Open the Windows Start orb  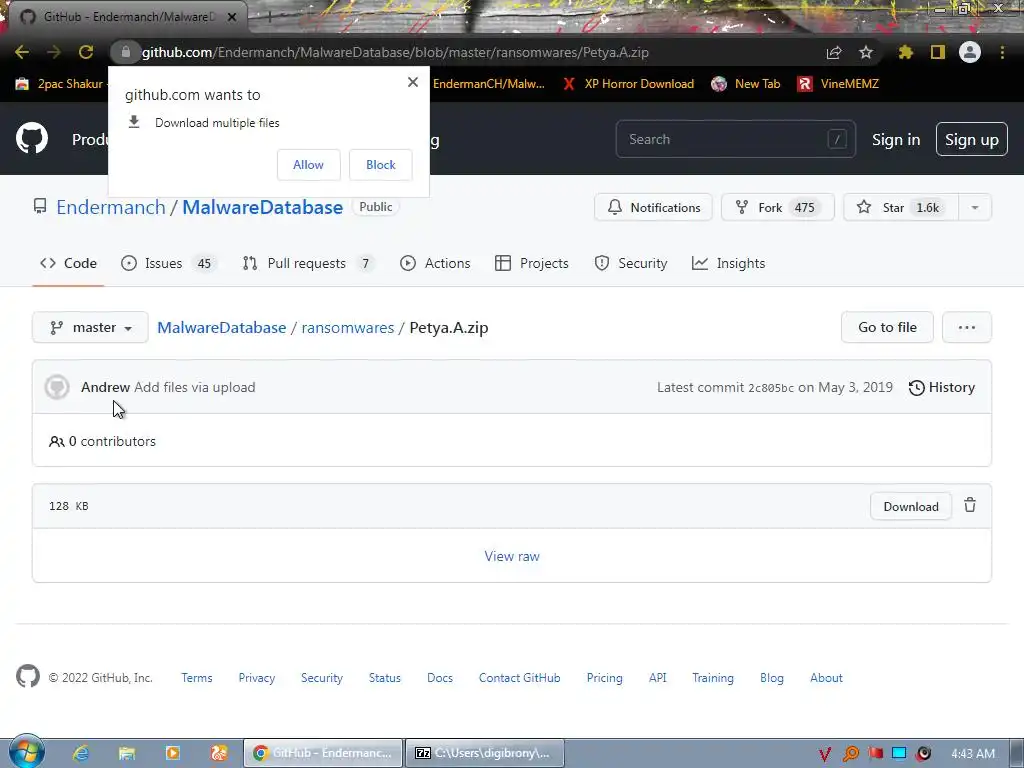27,752
